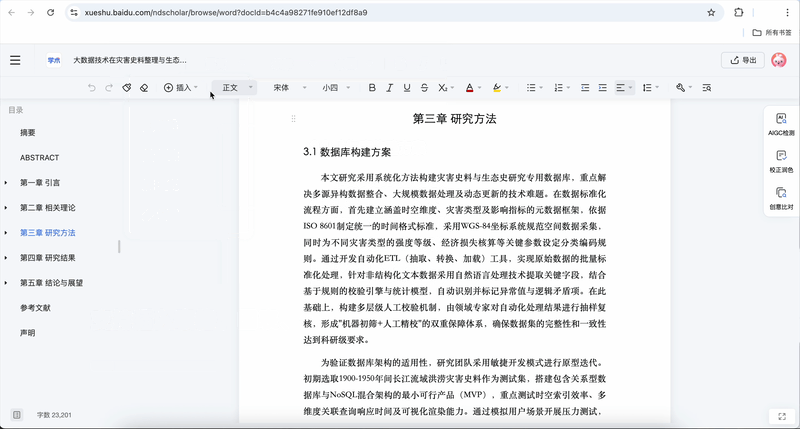
Task: Click the 第三章 研究方法 document heading
Action: tap(455, 119)
